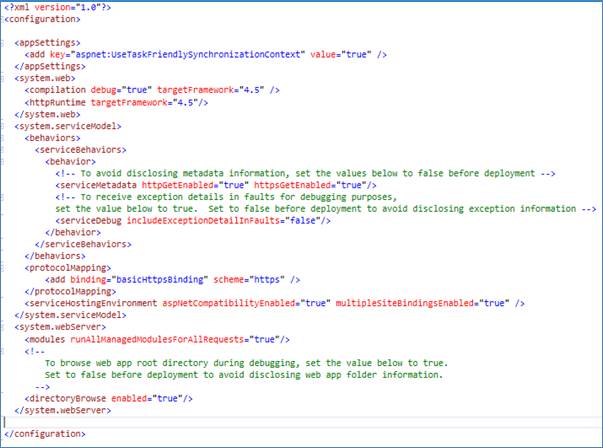The width and height of the screenshot is (603, 448).
Task: Collapse the appSettings section
Action: point(2,43)
